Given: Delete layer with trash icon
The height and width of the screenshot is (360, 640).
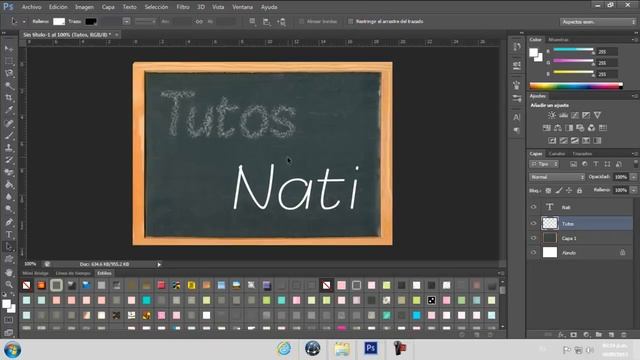Looking at the screenshot, I should (x=624, y=335).
